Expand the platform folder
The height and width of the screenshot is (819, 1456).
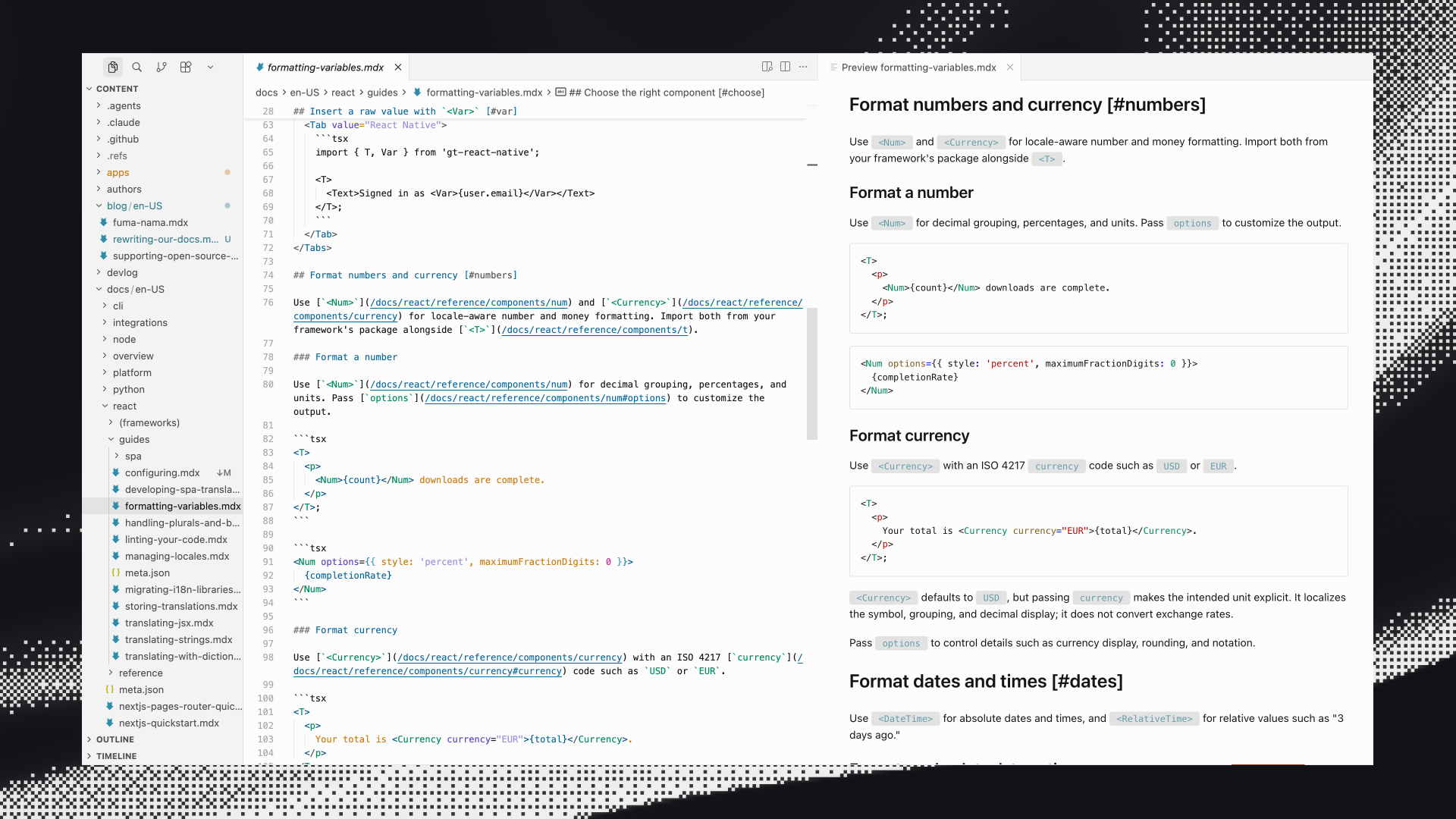[x=162, y=373]
